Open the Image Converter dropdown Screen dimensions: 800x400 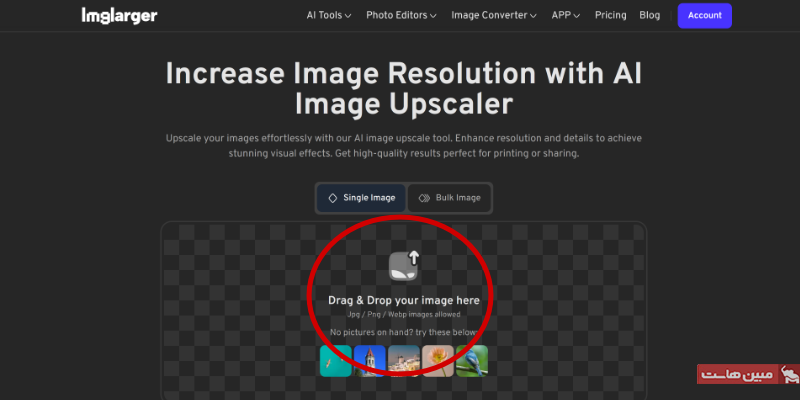pyautogui.click(x=494, y=15)
